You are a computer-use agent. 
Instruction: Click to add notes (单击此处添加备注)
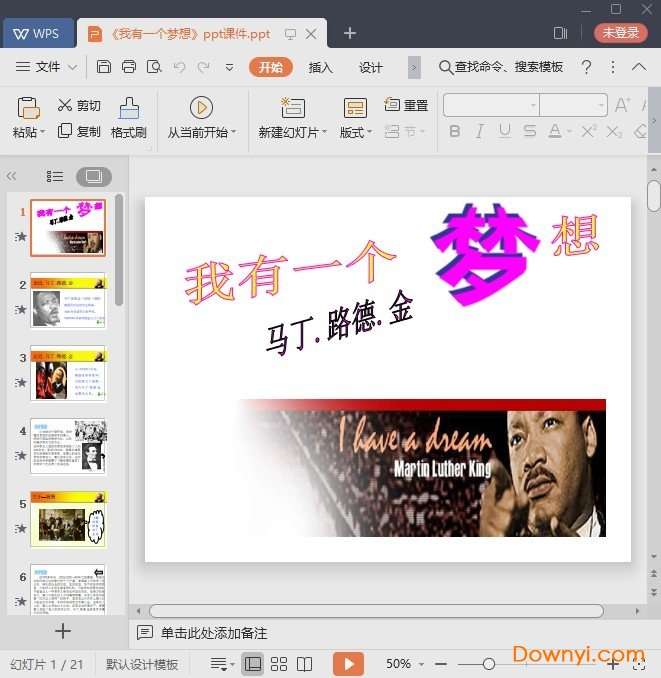pos(214,633)
